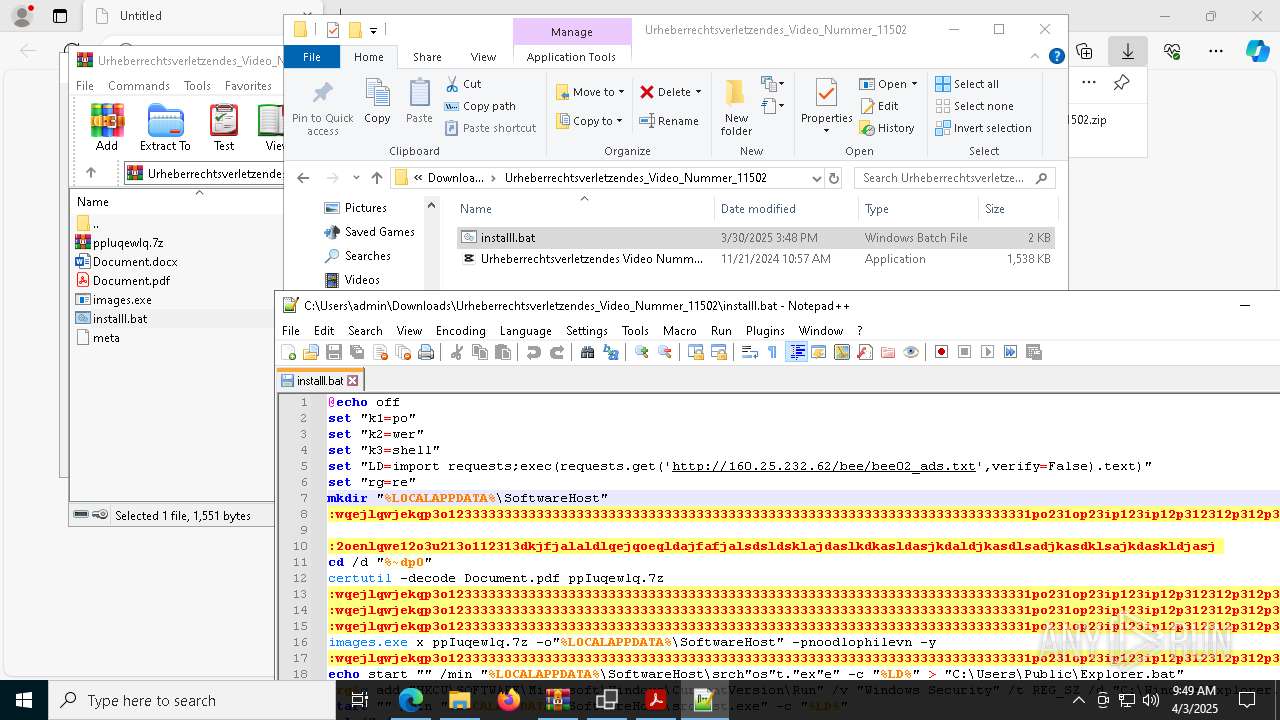Open the Document Map panel icon

point(842,352)
